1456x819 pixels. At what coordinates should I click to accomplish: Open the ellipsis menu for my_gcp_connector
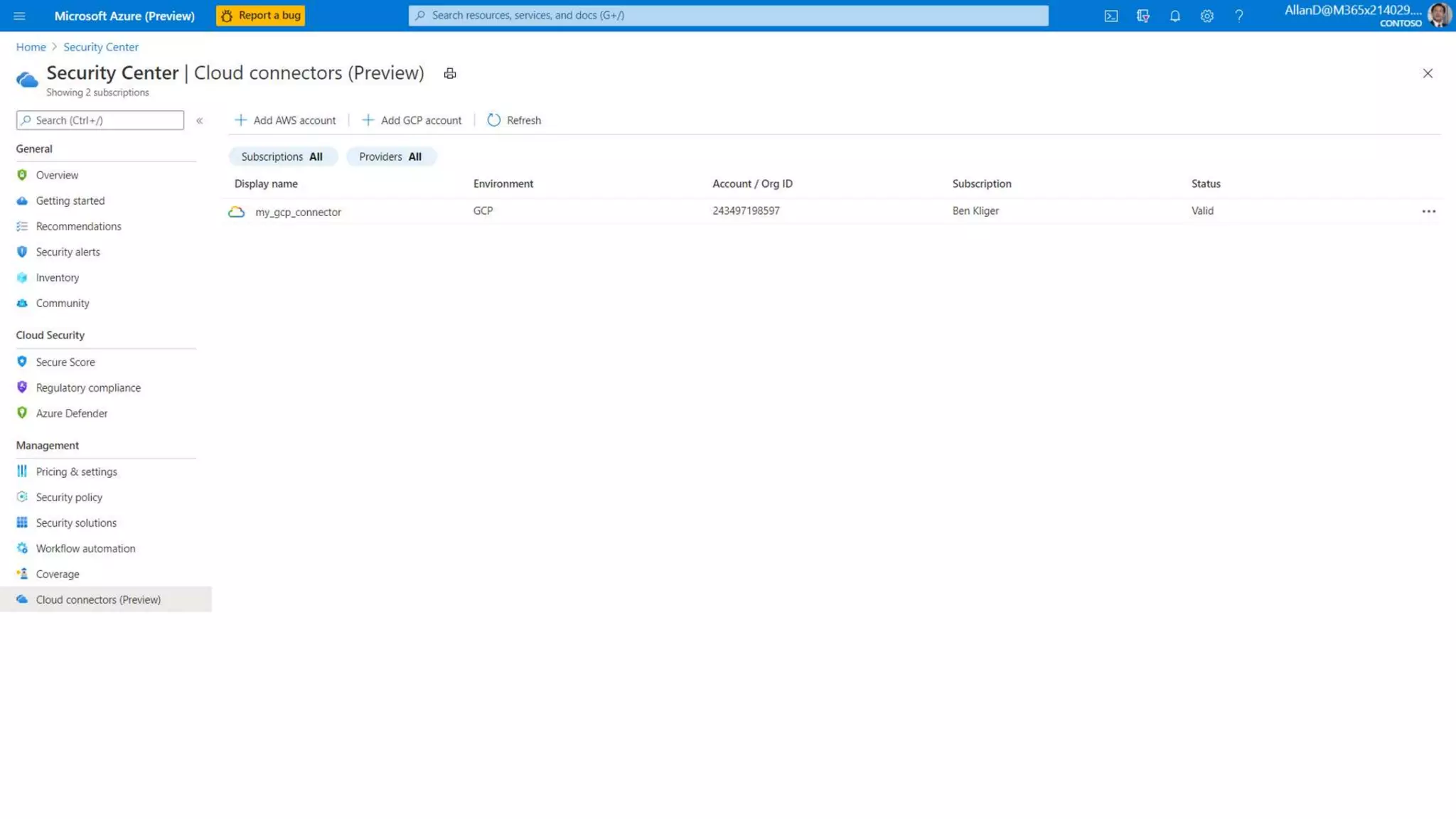coord(1428,211)
